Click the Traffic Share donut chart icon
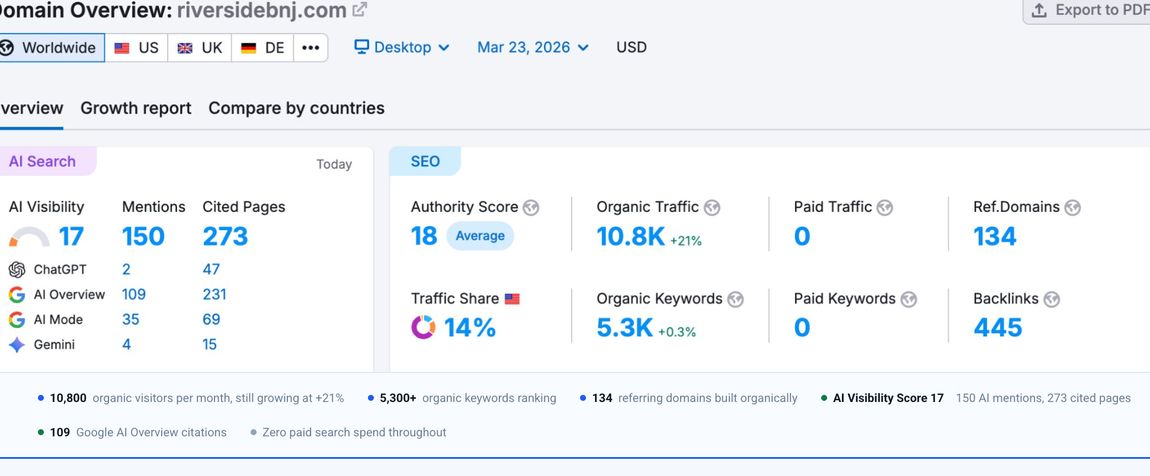1150x476 pixels. (x=423, y=327)
